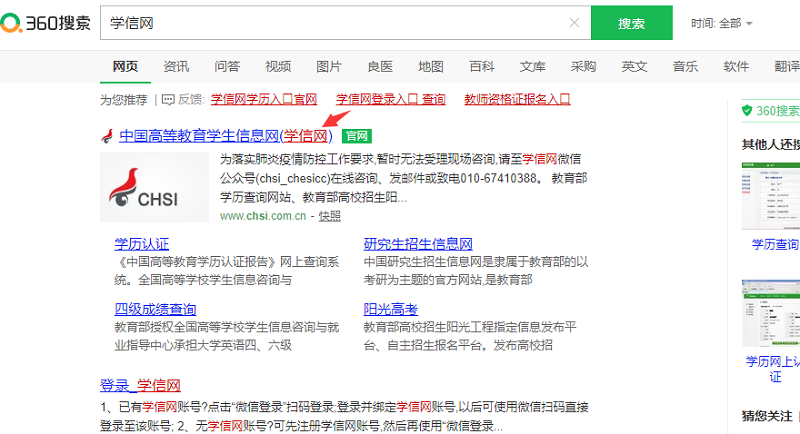
Task: Click the text 已有学信网账号?点击"微信登录"
Action: (203, 407)
